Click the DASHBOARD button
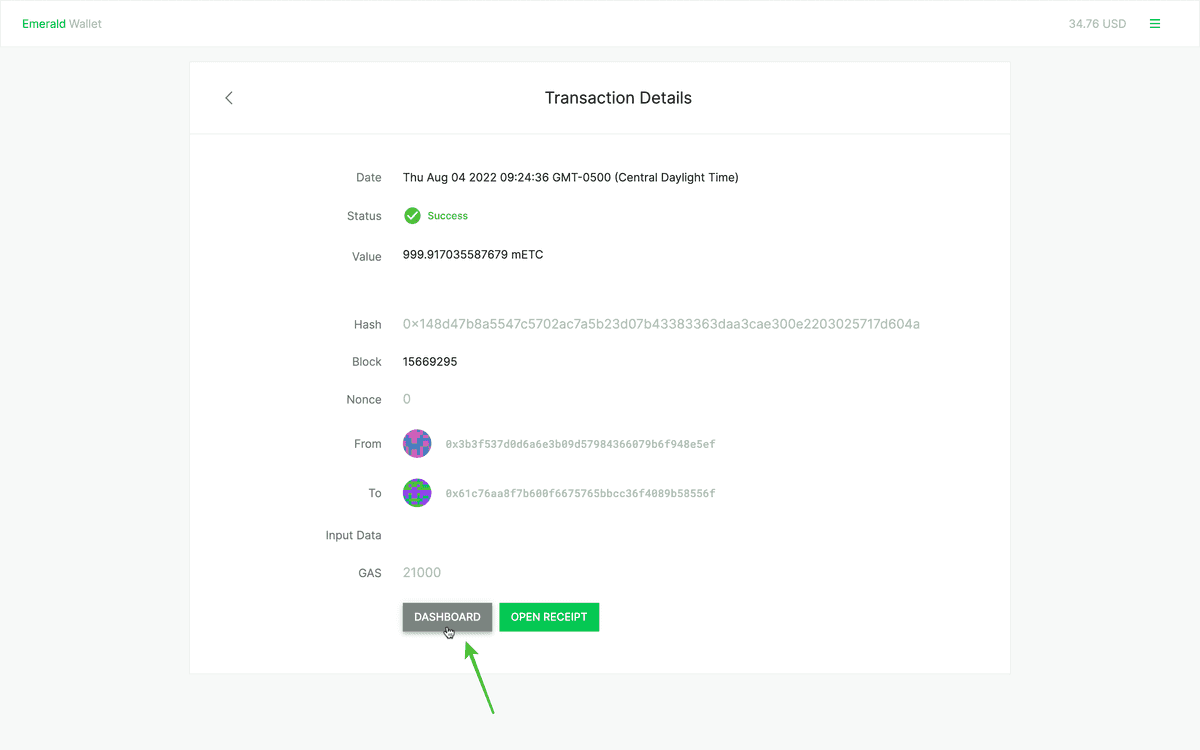The width and height of the screenshot is (1200, 750). coord(447,617)
